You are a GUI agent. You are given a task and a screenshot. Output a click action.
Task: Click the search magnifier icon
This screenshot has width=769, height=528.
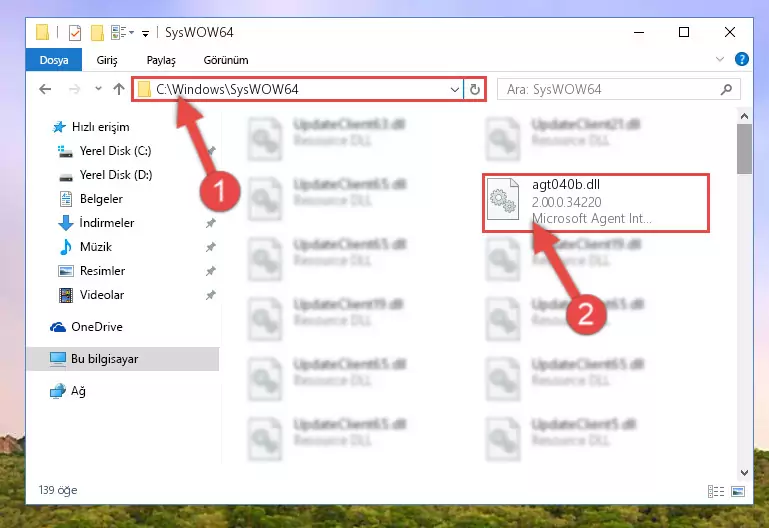click(x=726, y=89)
